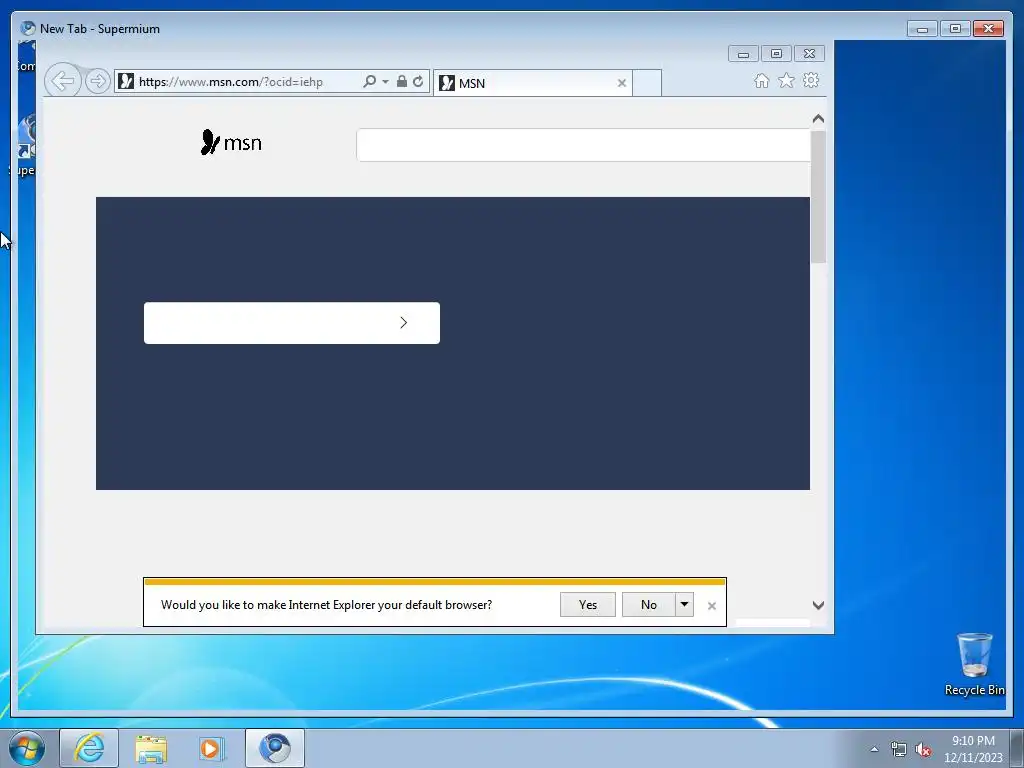
Task: Click the search magnifier in address bar
Action: 370,81
